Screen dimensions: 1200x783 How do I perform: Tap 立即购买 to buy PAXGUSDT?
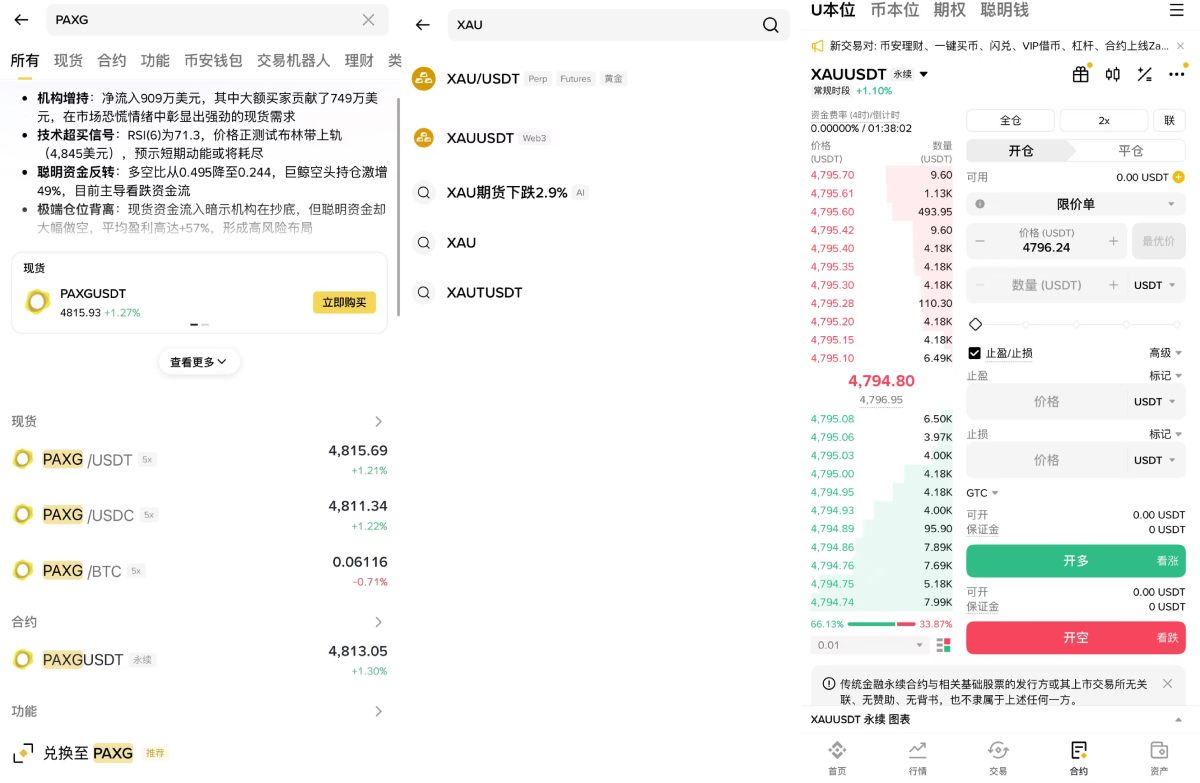coord(344,301)
